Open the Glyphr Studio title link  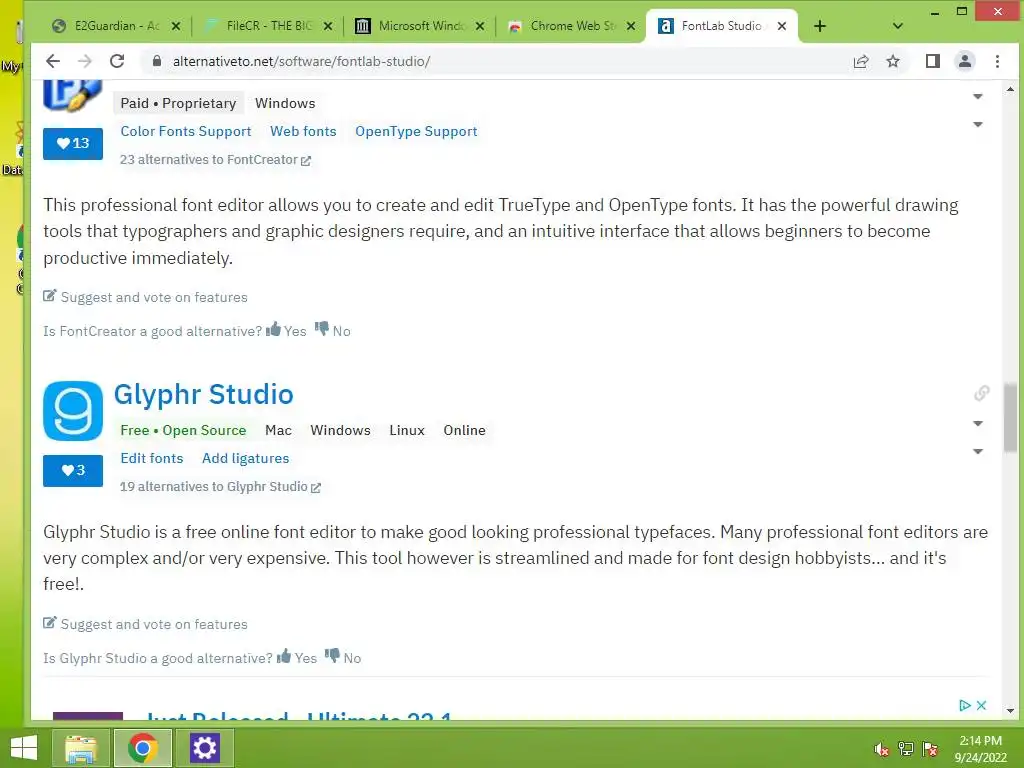204,394
